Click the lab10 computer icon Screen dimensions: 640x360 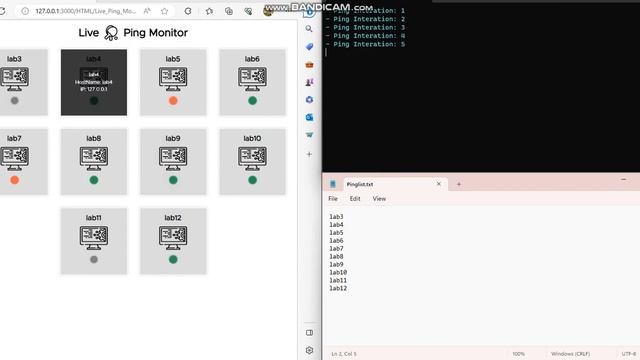coord(252,159)
